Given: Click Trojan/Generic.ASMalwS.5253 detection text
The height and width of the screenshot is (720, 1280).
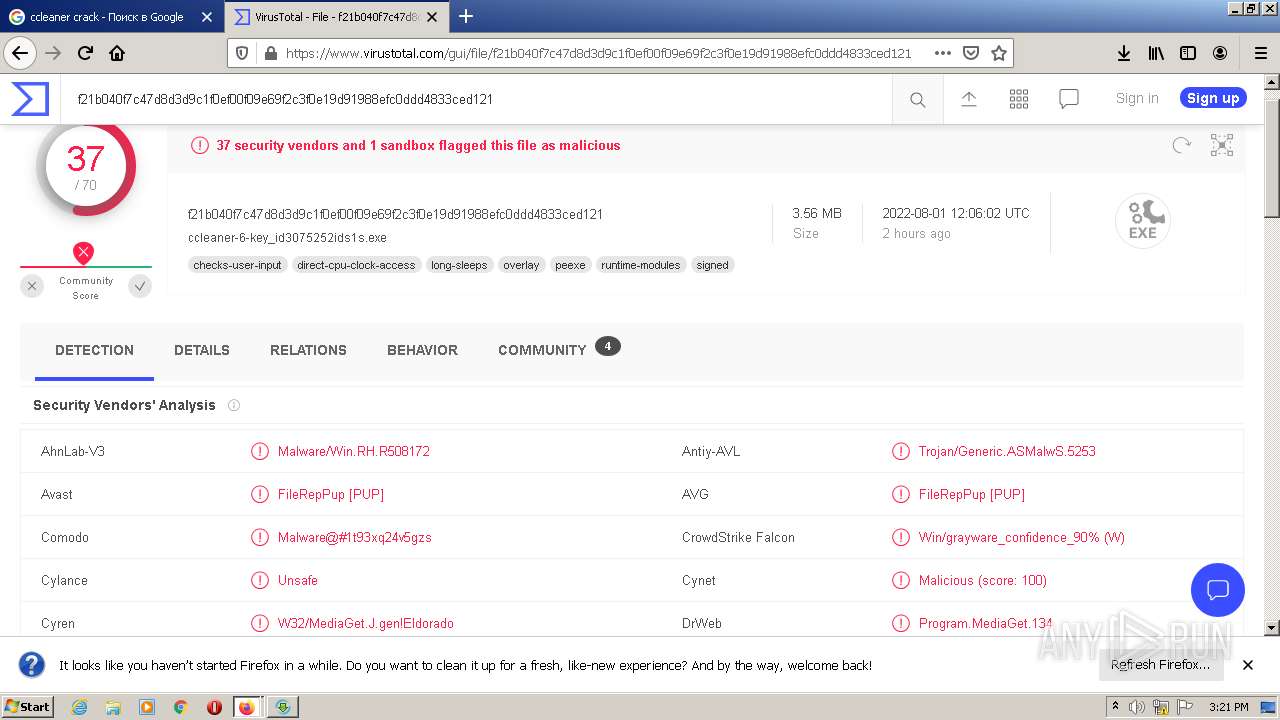Looking at the screenshot, I should pyautogui.click(x=1007, y=451).
